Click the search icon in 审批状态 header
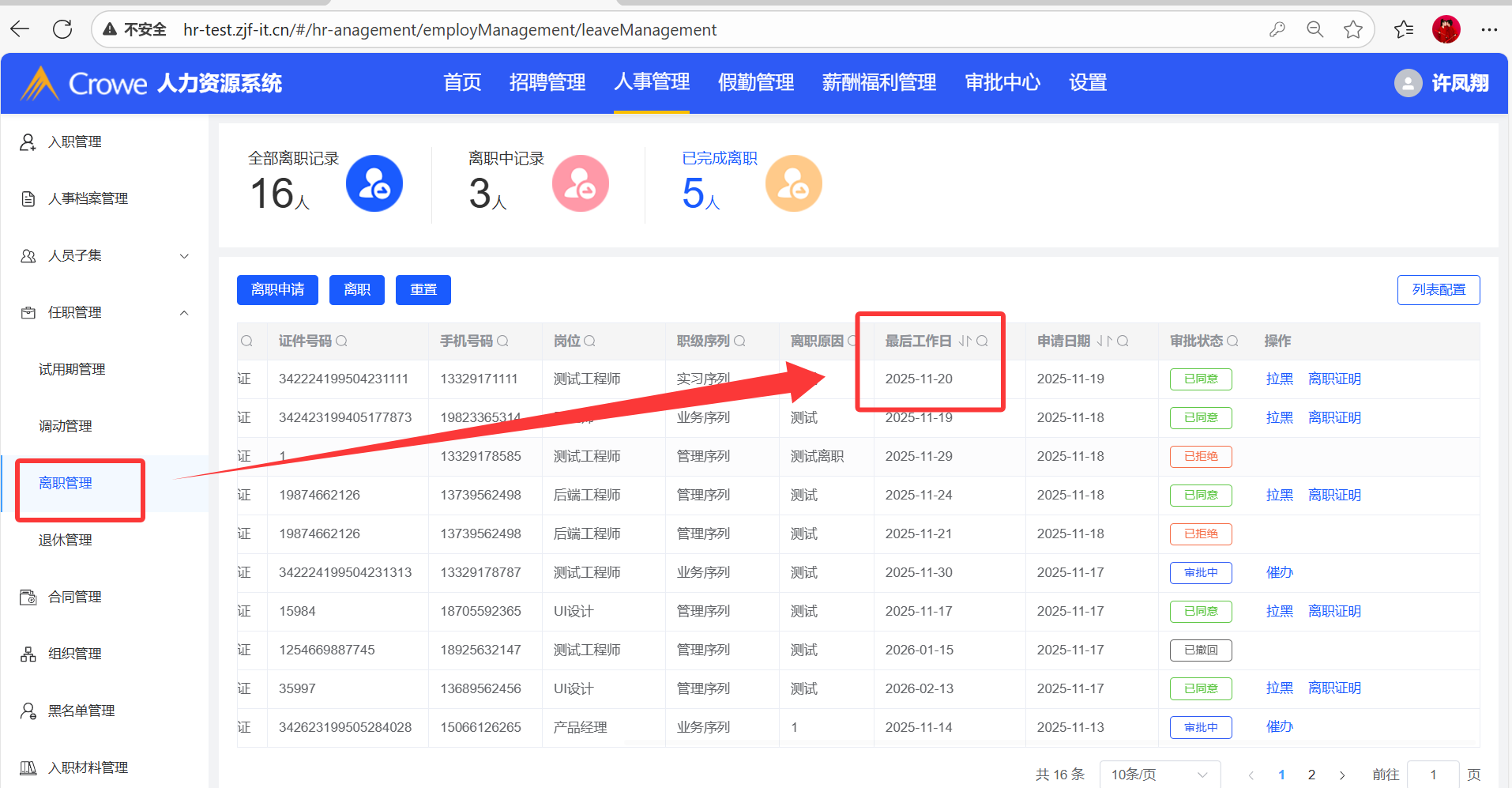The width and height of the screenshot is (1512, 788). pyautogui.click(x=1232, y=341)
